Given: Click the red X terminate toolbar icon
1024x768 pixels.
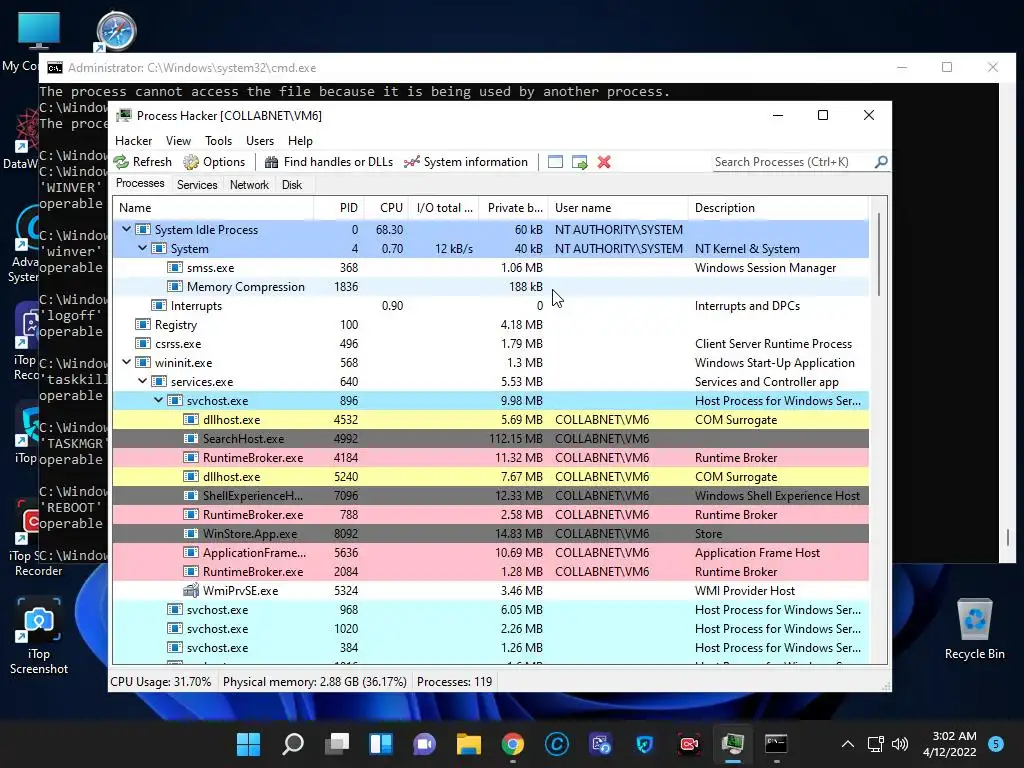Looking at the screenshot, I should (604, 162).
